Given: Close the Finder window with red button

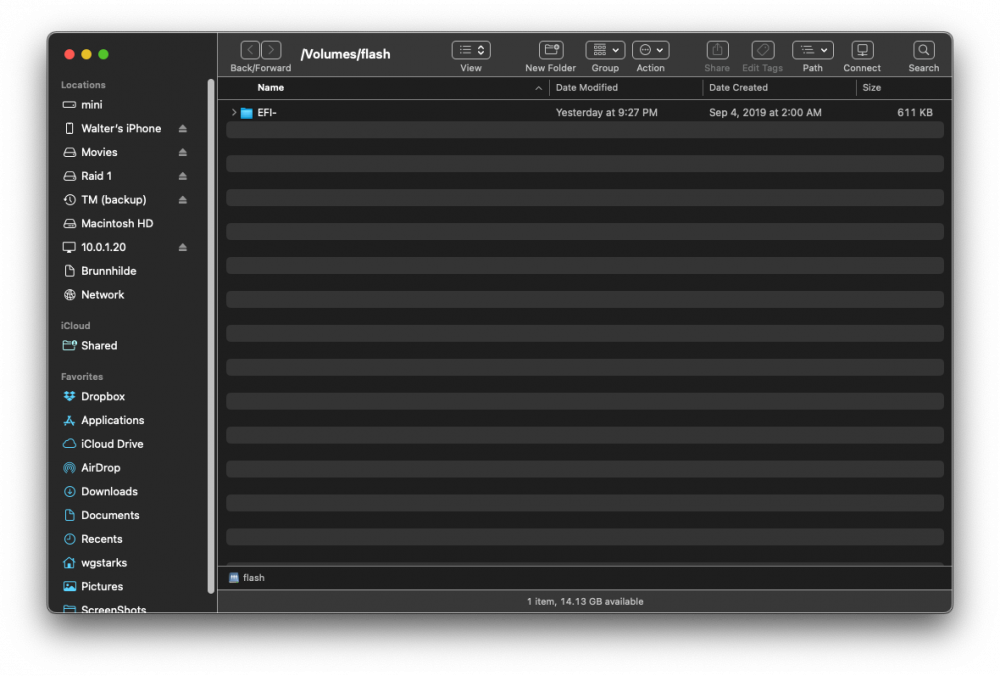Looking at the screenshot, I should pos(70,54).
